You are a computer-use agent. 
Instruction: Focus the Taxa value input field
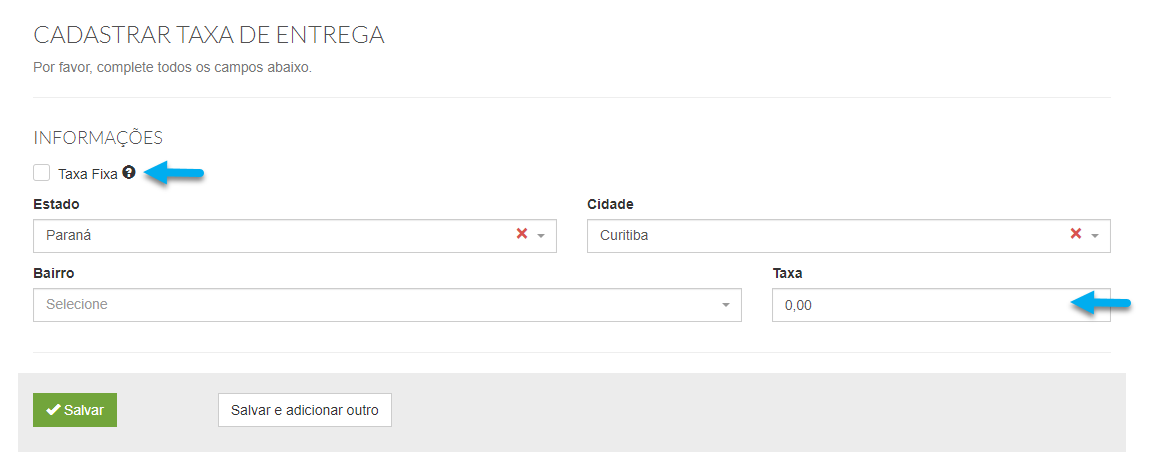click(x=941, y=304)
